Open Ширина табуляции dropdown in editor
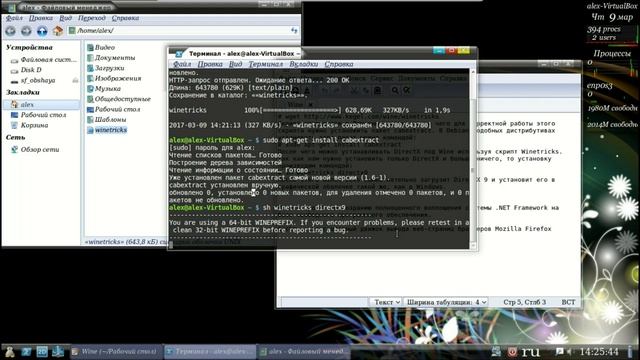Image resolution: width=640 pixels, height=360 pixels. (447, 302)
